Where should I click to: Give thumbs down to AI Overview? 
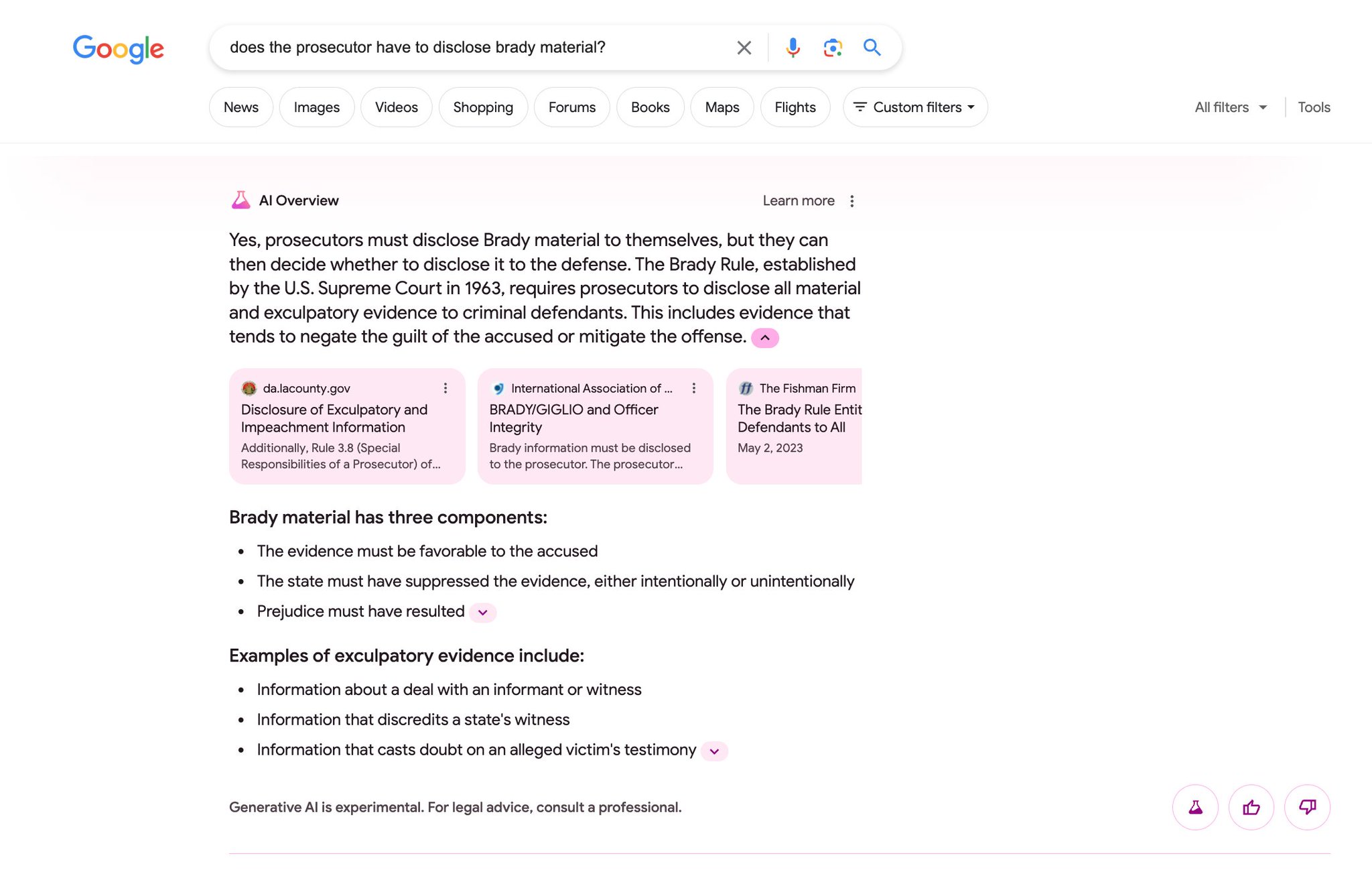pos(1307,807)
